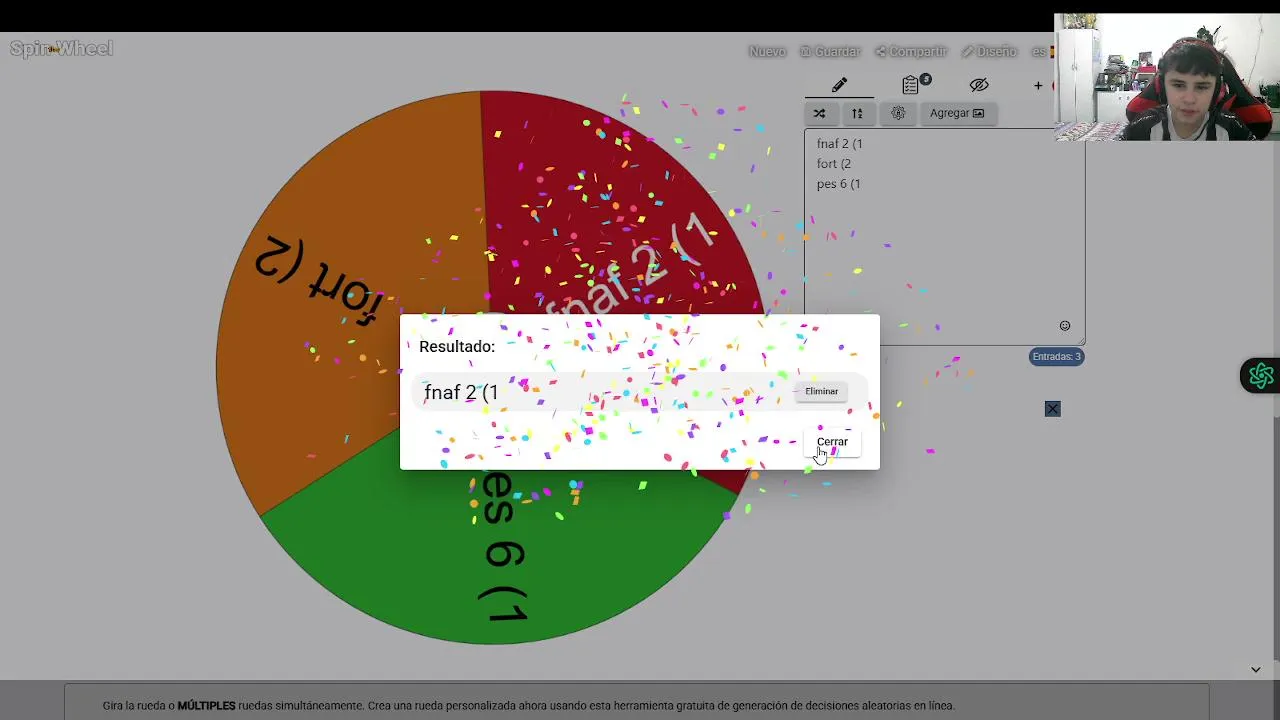
Task: Open the es language selector
Action: click(x=1041, y=51)
